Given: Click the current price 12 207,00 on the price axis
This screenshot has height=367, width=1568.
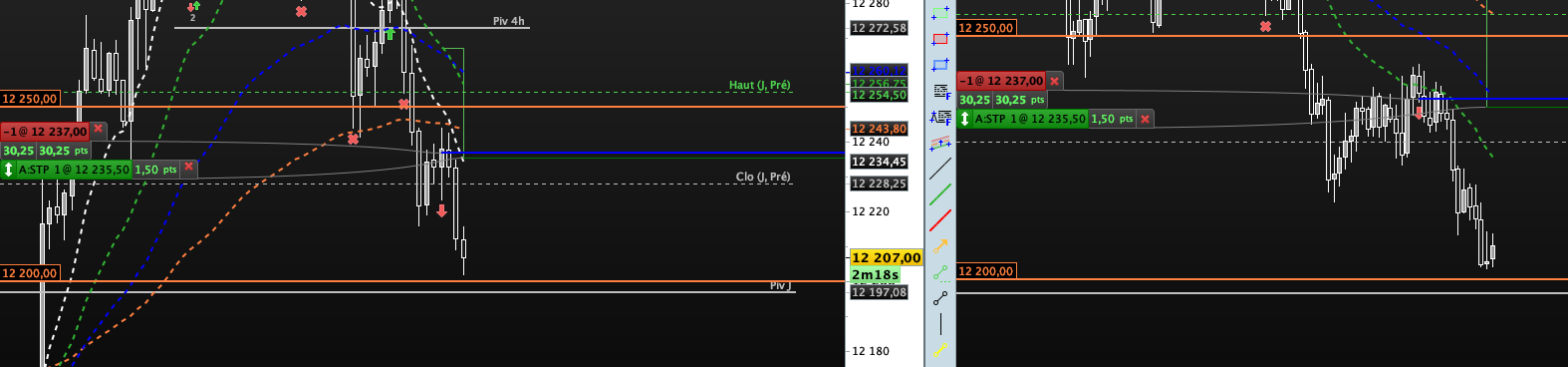Looking at the screenshot, I should [x=886, y=257].
